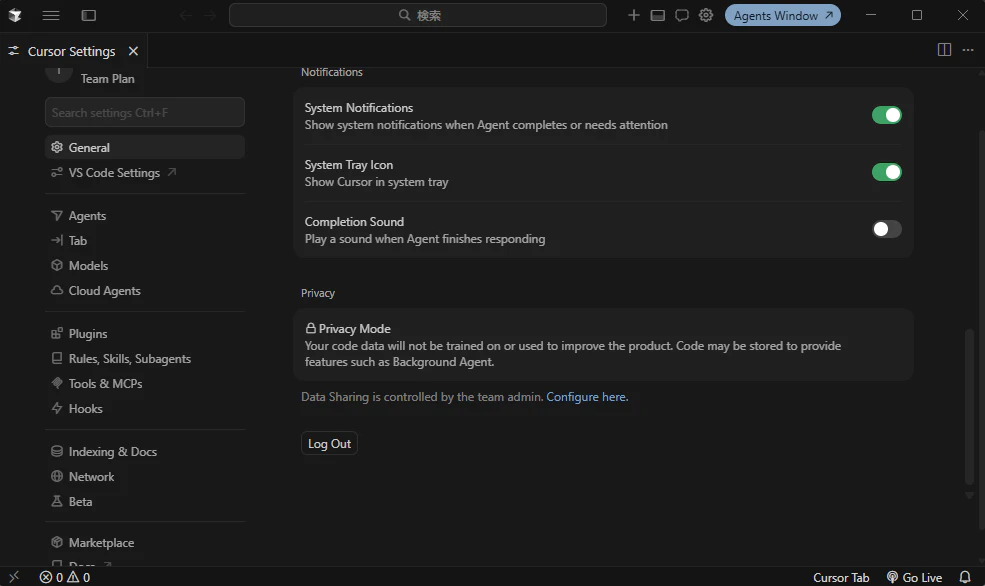
Task: Split the editor with split icon
Action: point(944,50)
